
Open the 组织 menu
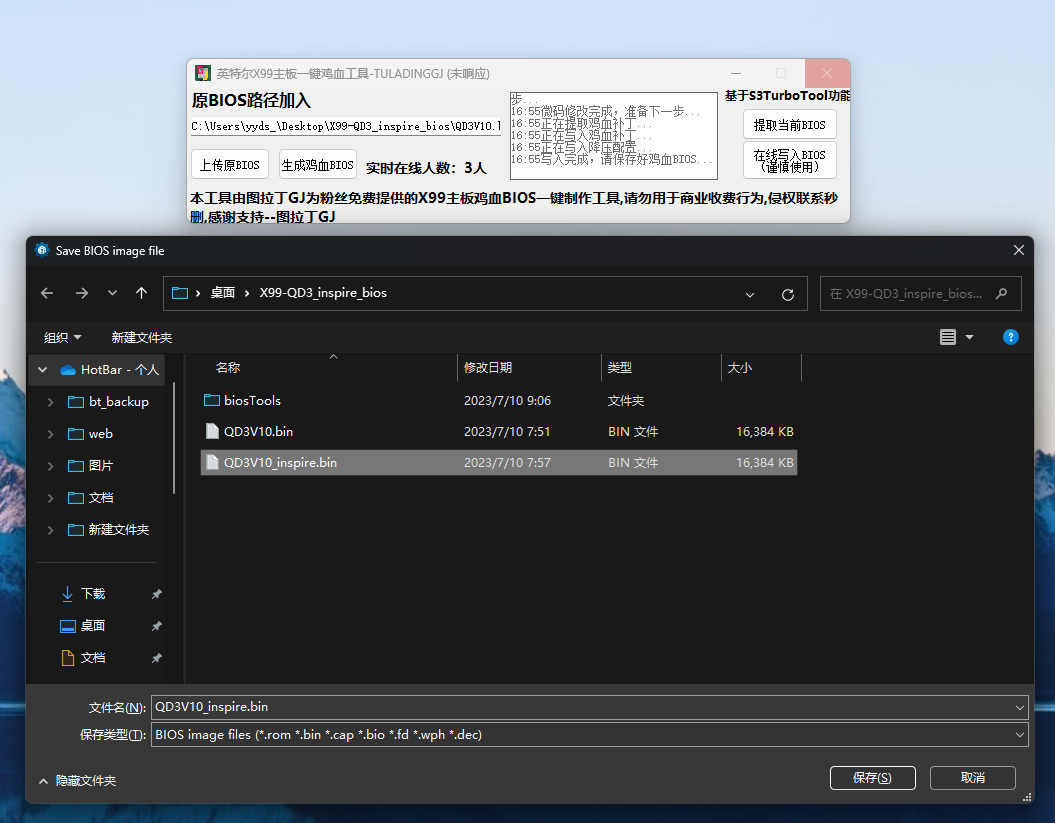(63, 337)
